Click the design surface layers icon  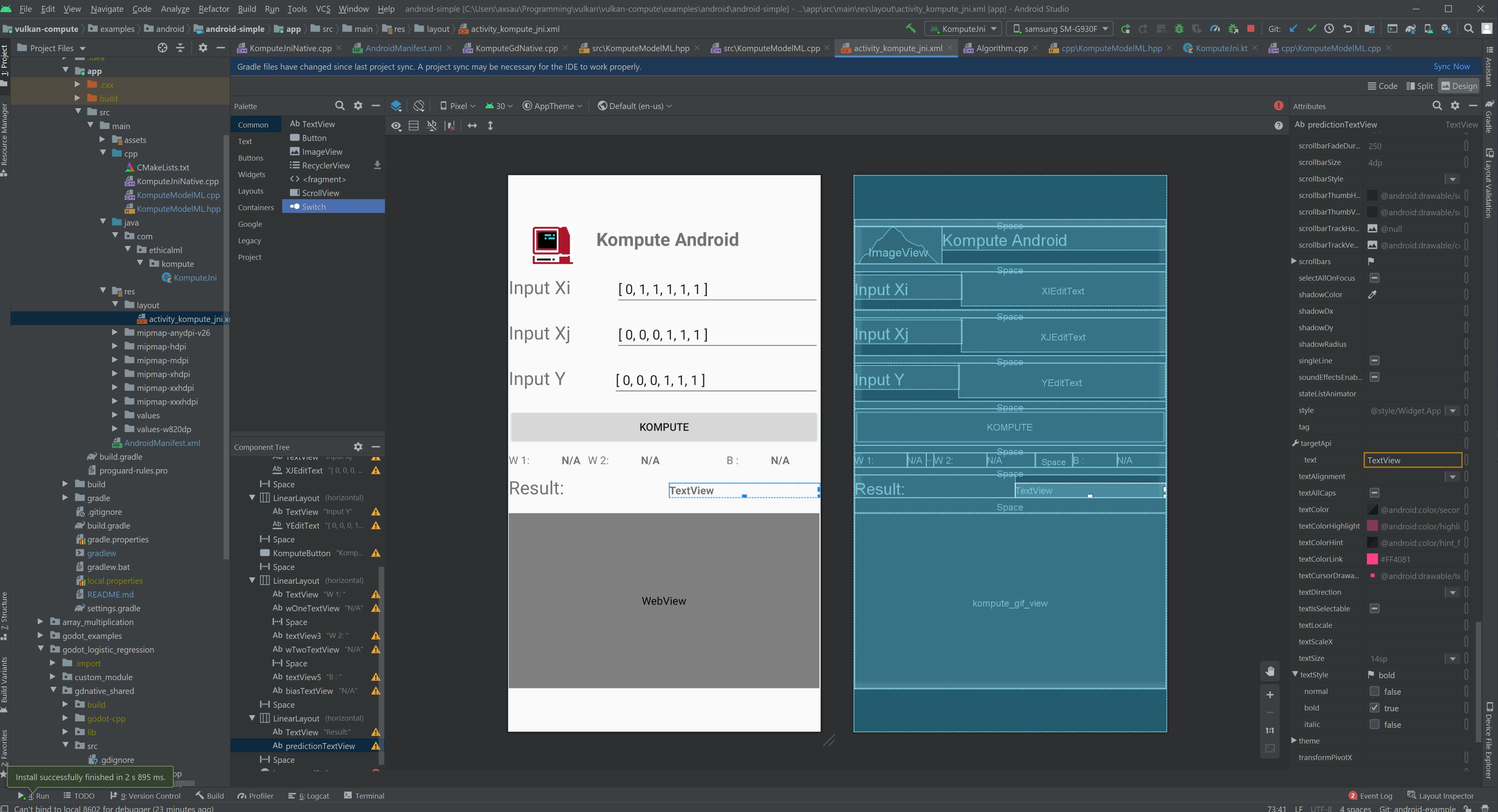[396, 106]
